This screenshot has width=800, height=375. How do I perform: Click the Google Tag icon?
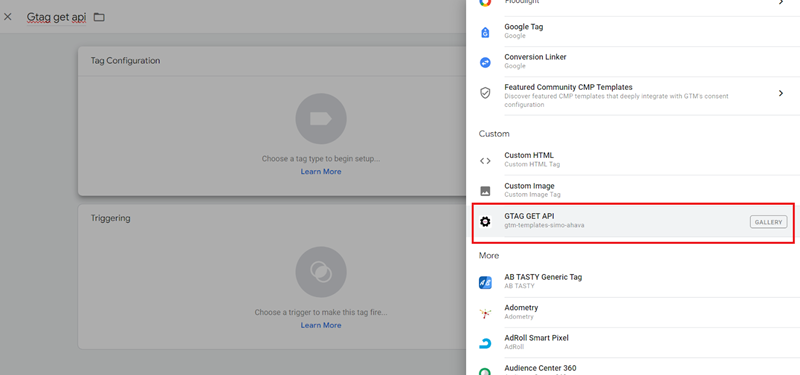coord(485,32)
